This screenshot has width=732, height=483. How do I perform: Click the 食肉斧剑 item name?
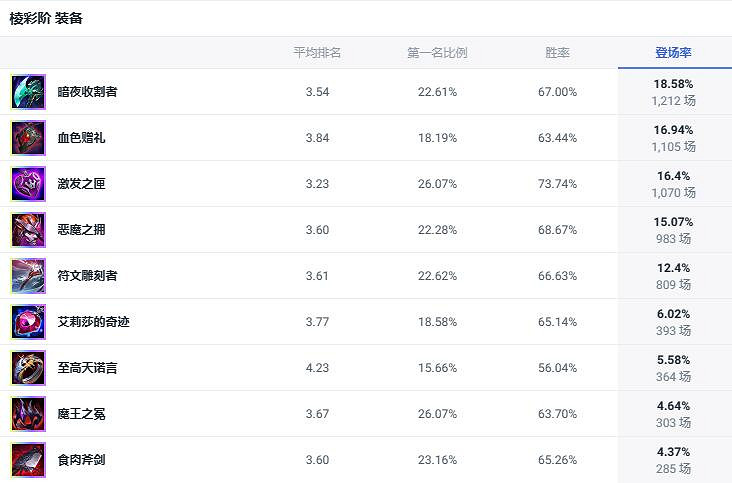81,460
